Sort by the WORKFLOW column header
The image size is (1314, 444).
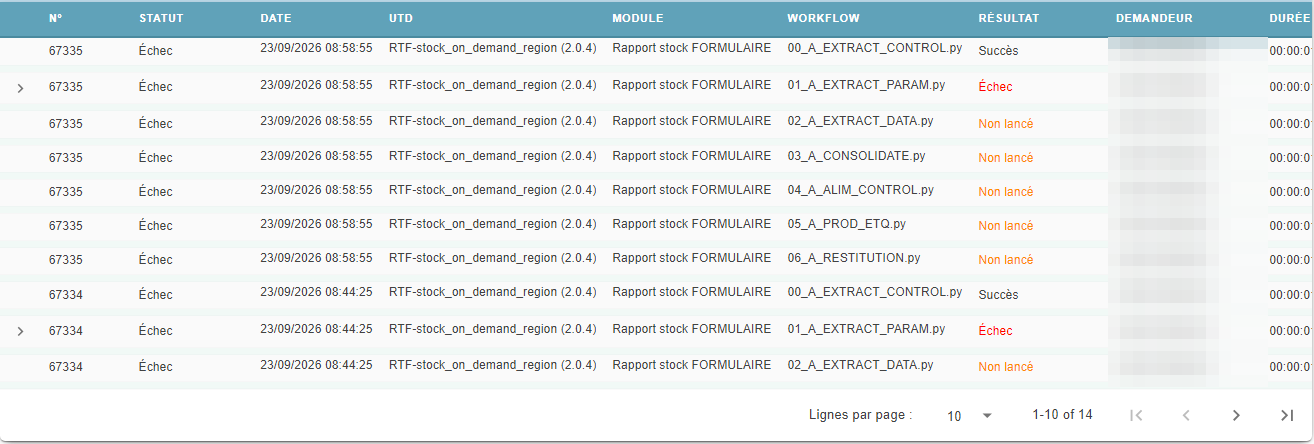(x=823, y=18)
